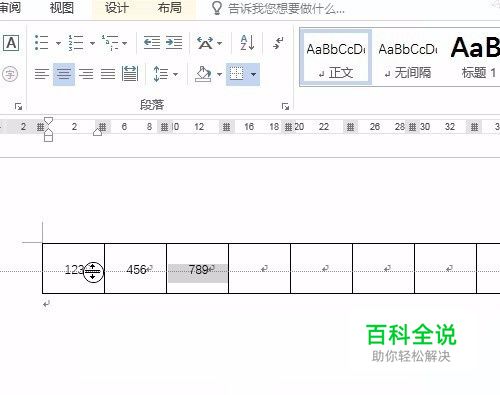Click table cell containing 789

coord(197,269)
